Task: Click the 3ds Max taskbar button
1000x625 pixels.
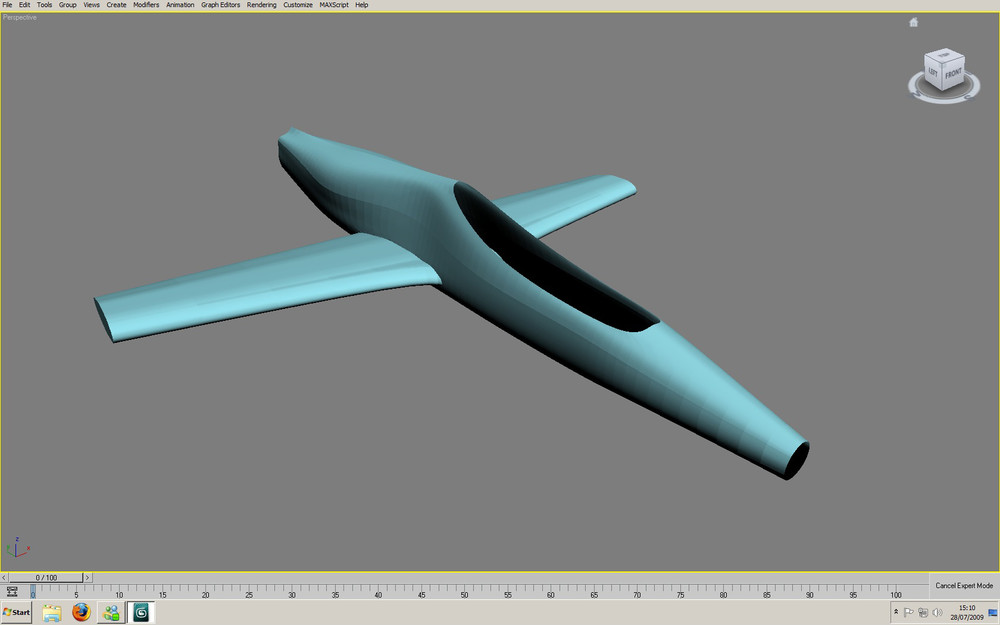Action: 141,613
